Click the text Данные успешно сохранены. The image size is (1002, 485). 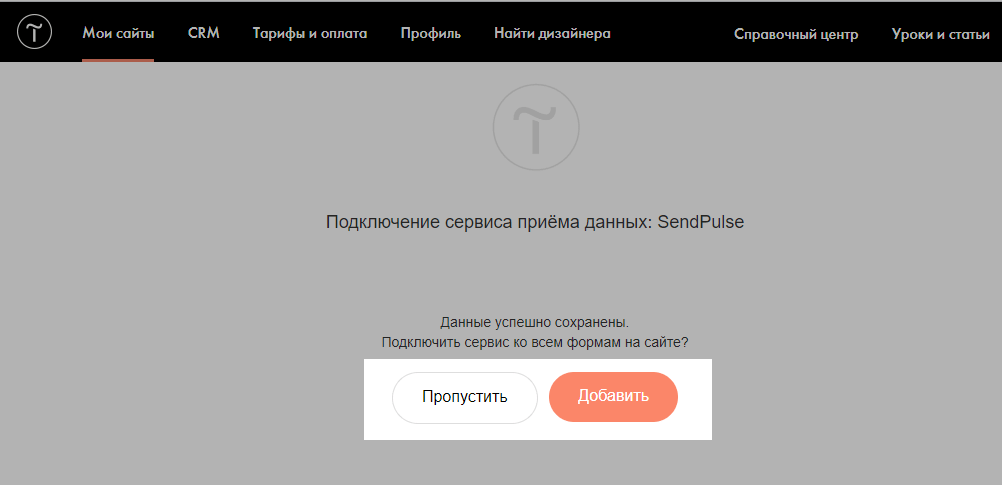535,322
